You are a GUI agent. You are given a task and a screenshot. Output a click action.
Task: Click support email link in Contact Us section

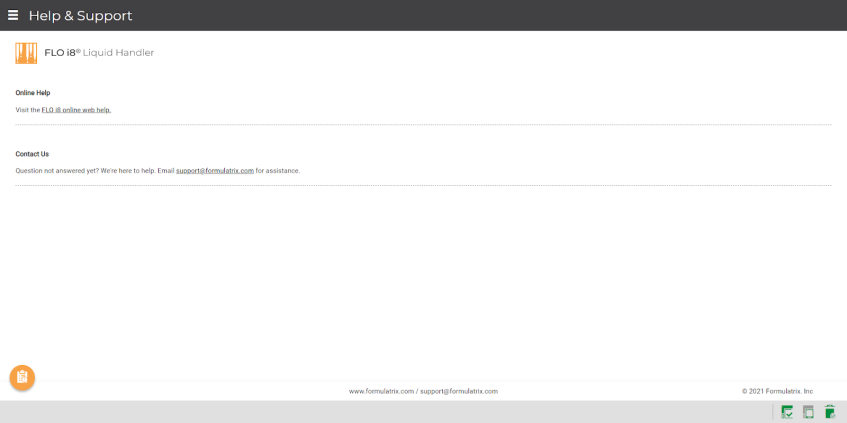coord(215,171)
